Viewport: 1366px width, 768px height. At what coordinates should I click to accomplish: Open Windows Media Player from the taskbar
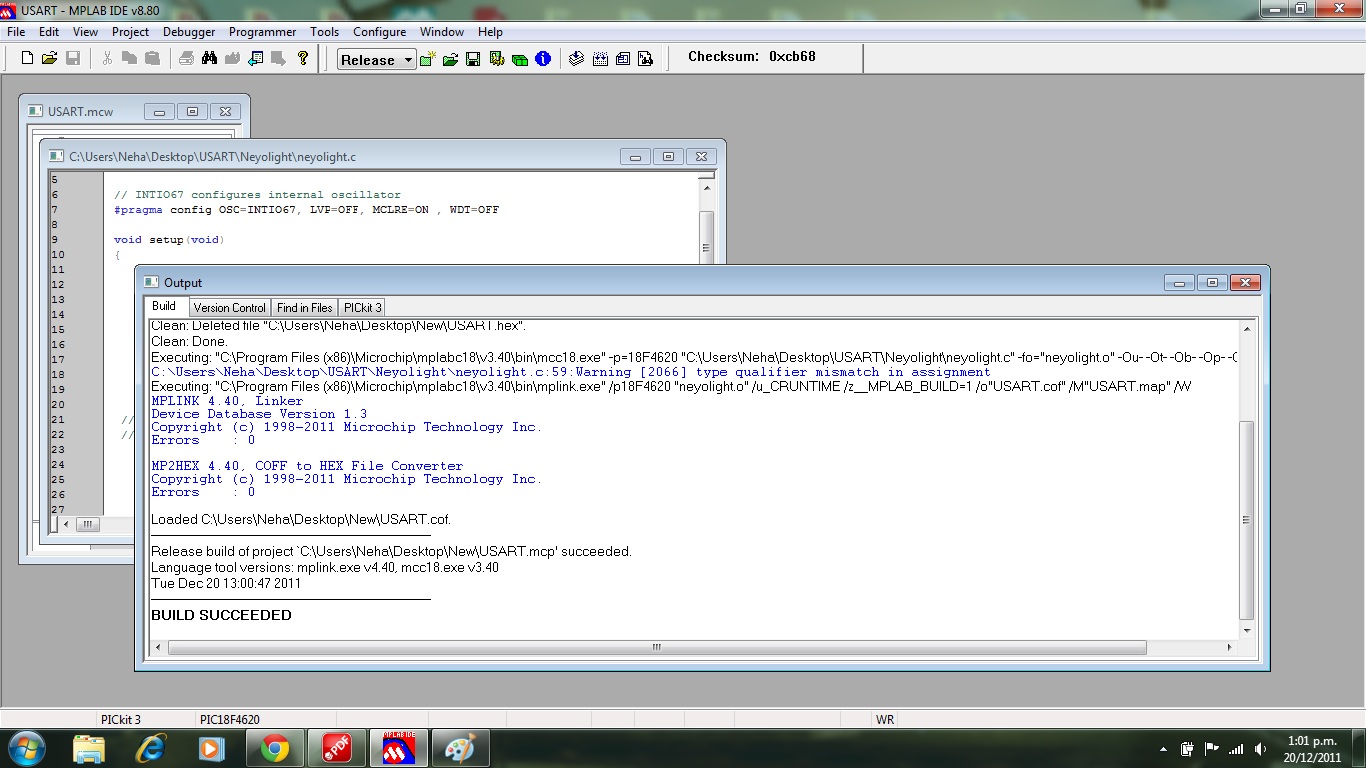[211, 748]
